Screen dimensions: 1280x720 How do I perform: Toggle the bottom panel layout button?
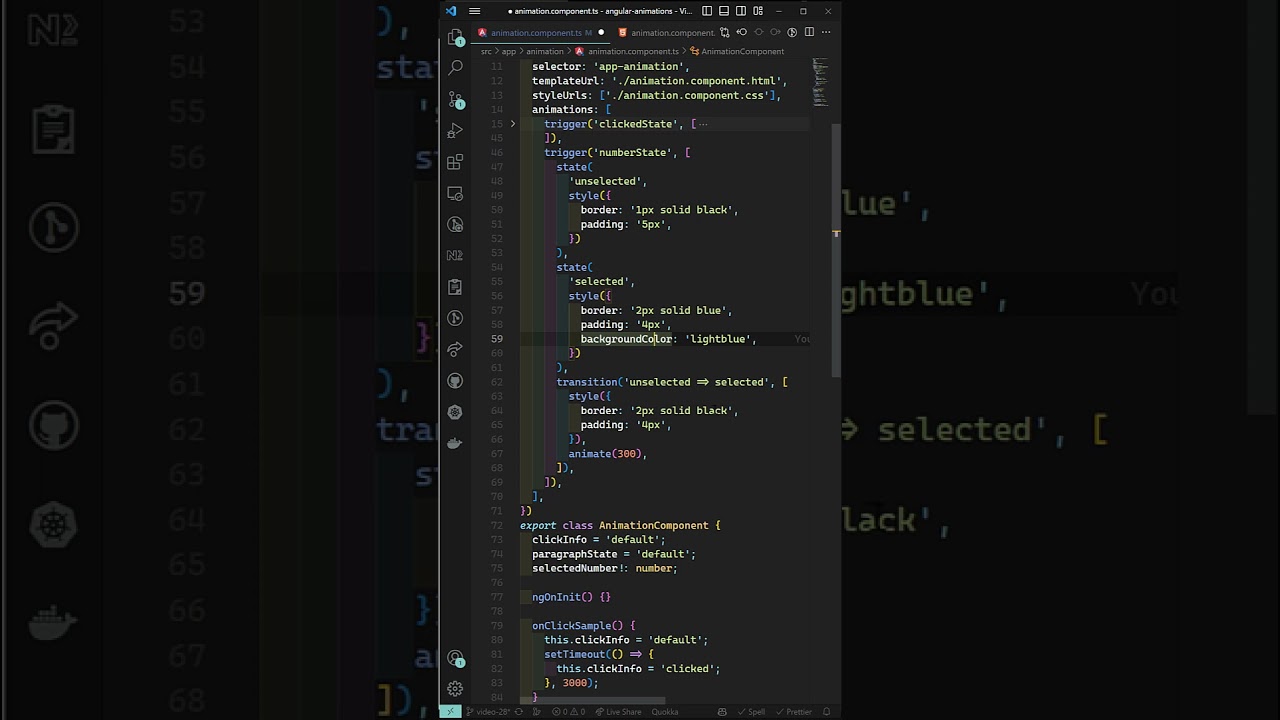pyautogui.click(x=724, y=11)
